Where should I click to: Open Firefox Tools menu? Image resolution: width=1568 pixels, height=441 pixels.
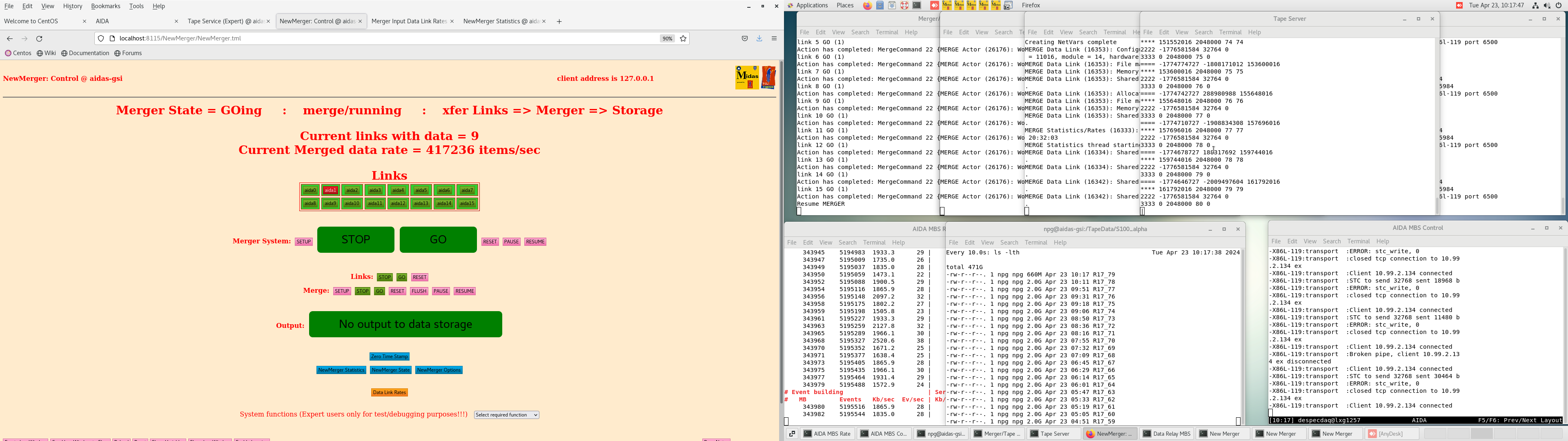(136, 6)
